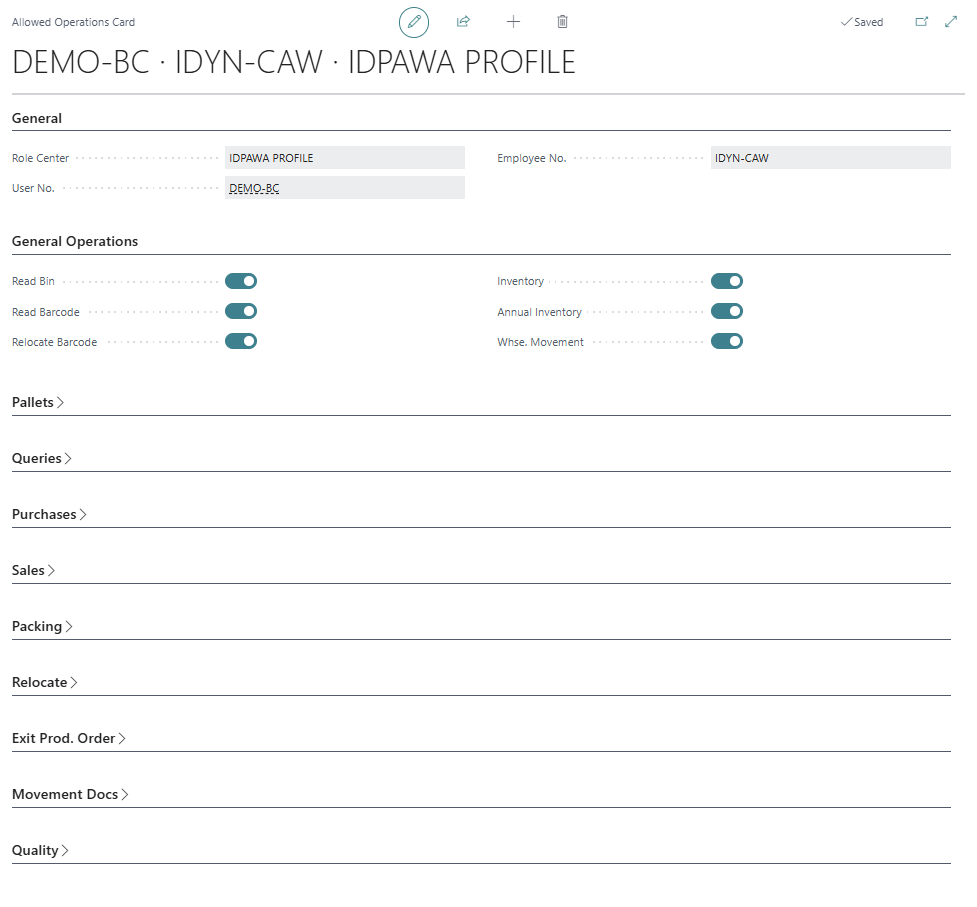Viewport: 977px width, 907px height.
Task: Click the expand to full-screen arrows icon
Action: click(x=951, y=22)
